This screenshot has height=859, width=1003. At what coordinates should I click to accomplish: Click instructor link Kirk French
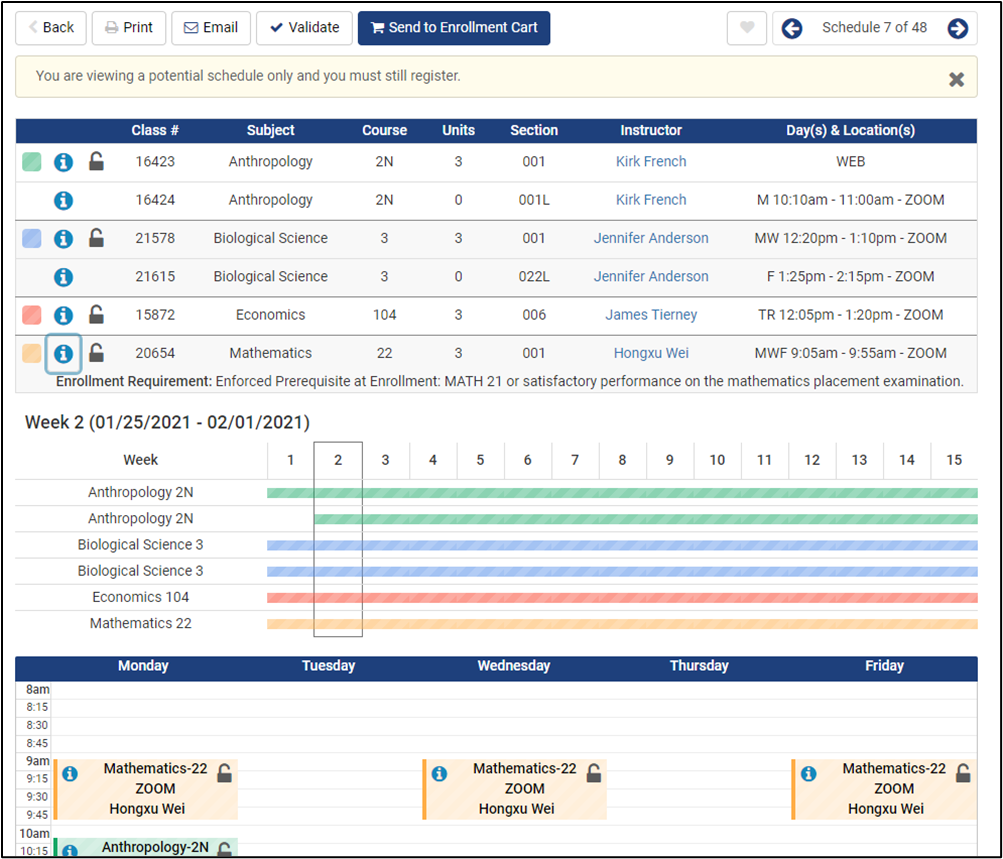[650, 161]
